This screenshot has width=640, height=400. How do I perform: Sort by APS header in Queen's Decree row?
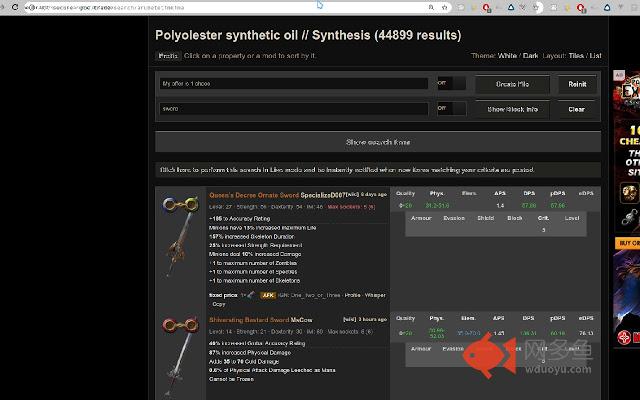coord(500,193)
